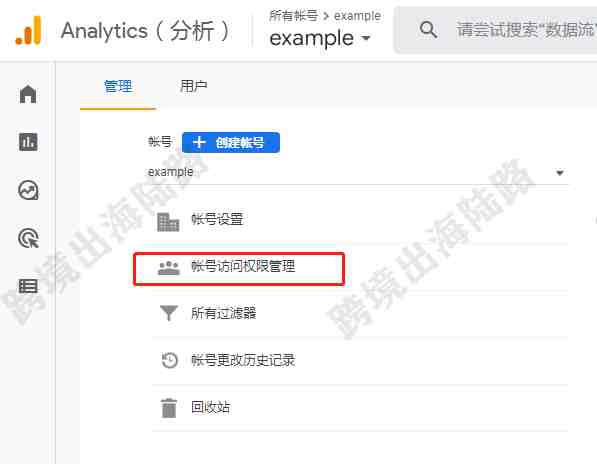The height and width of the screenshot is (464, 597).
Task: Open the Reports bar chart icon
Action: pyautogui.click(x=28, y=142)
